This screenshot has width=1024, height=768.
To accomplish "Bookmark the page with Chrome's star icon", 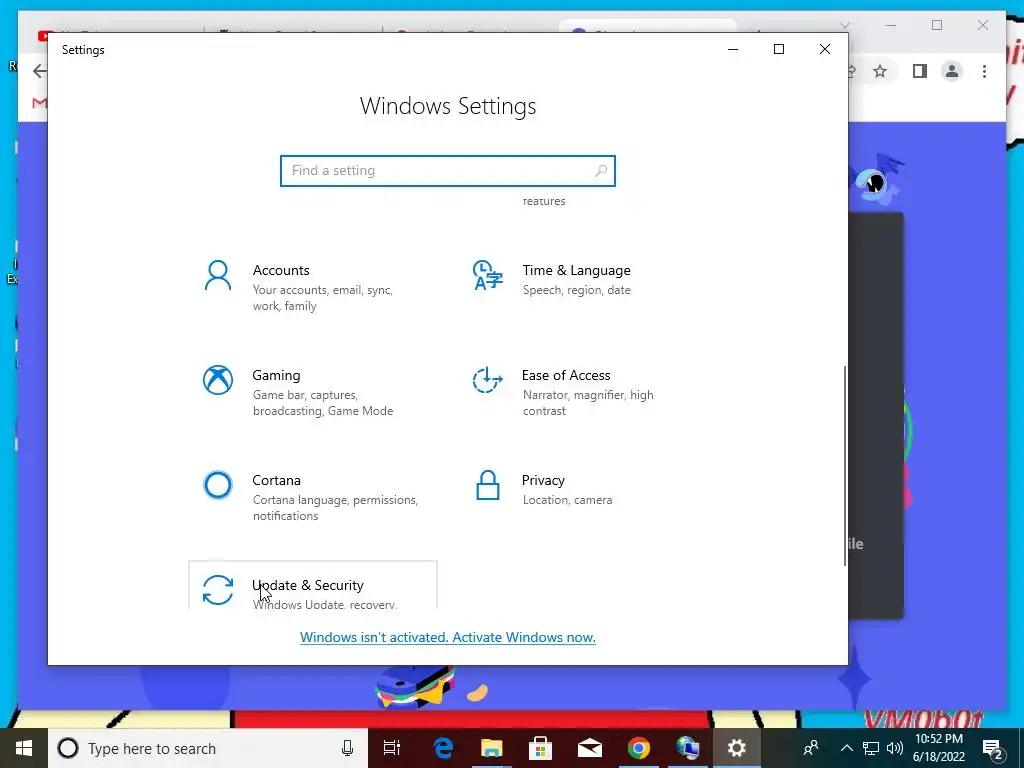I will (880, 71).
